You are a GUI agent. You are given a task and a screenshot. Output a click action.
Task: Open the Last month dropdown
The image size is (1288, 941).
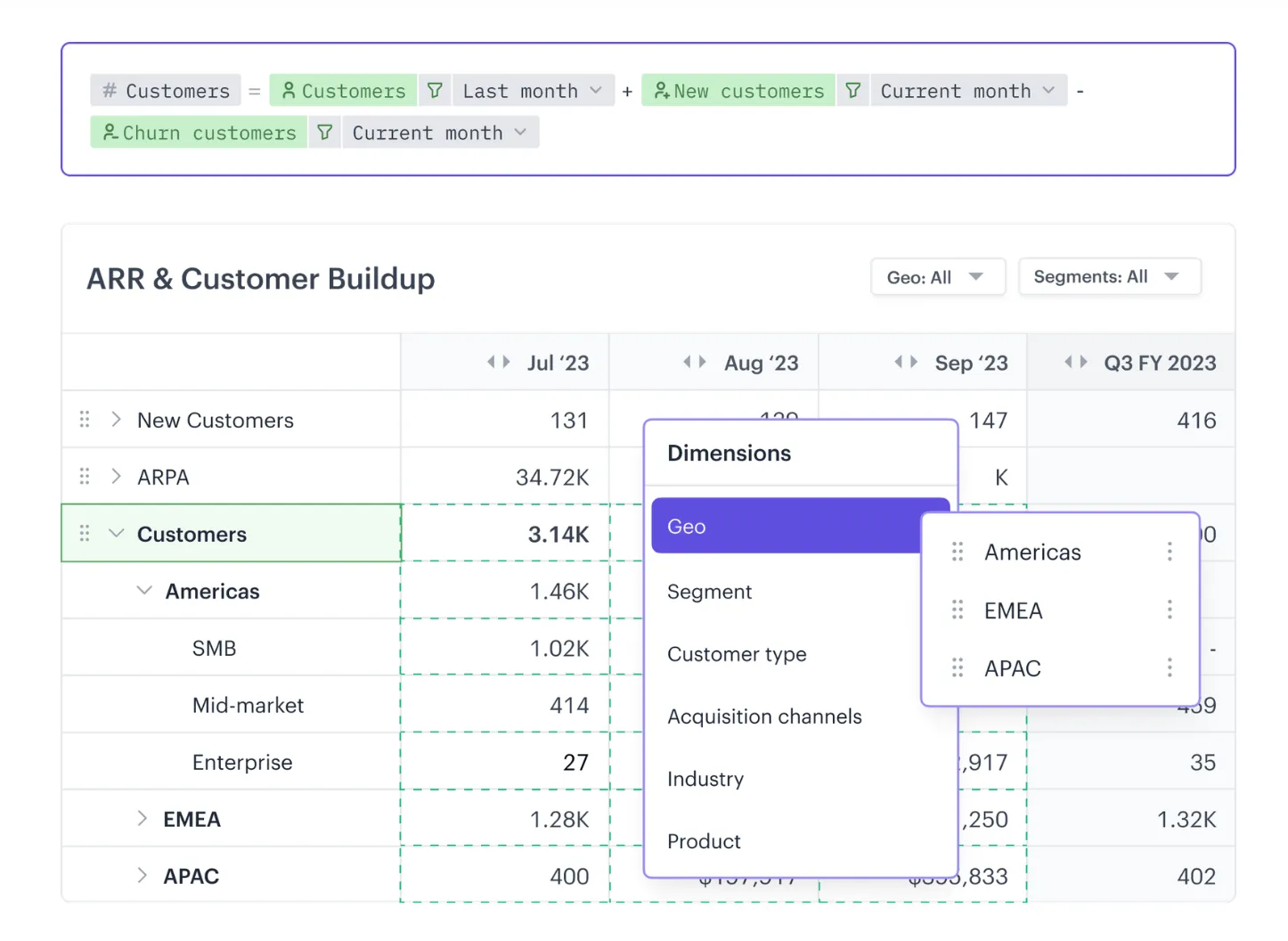(x=533, y=91)
